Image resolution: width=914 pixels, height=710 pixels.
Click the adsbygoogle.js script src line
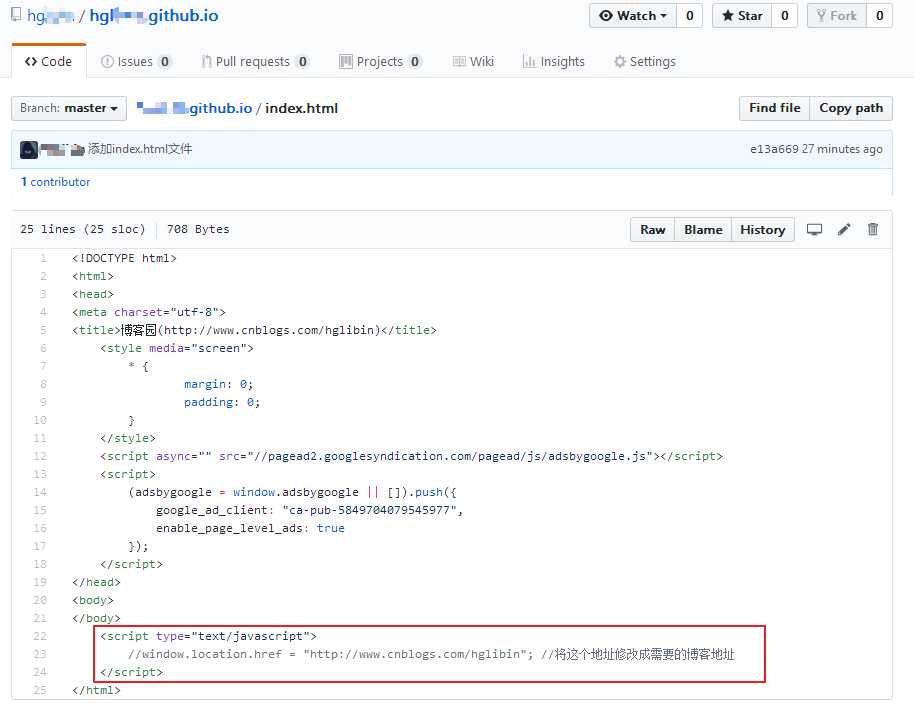tap(412, 456)
